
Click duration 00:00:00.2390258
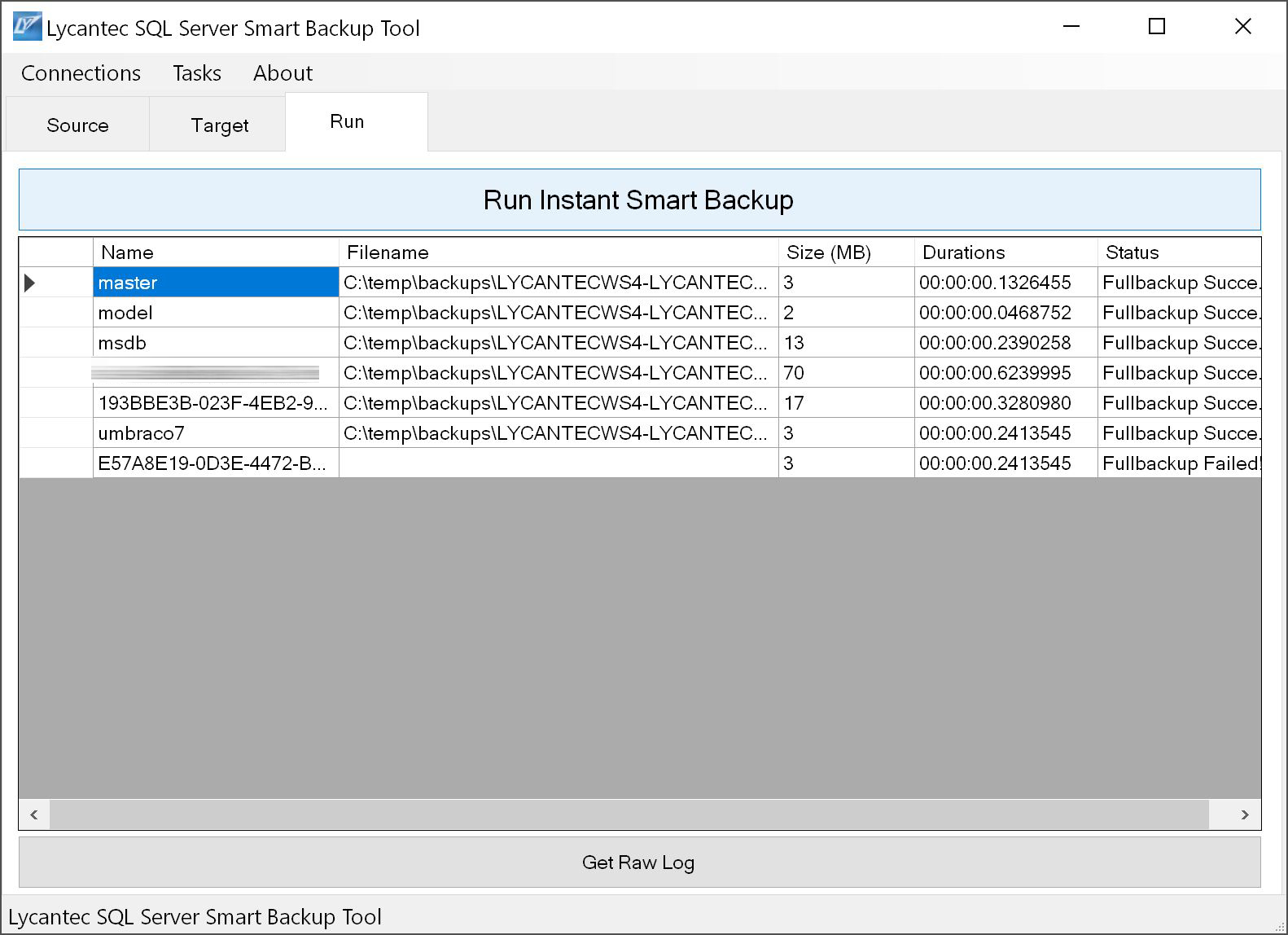[1006, 343]
